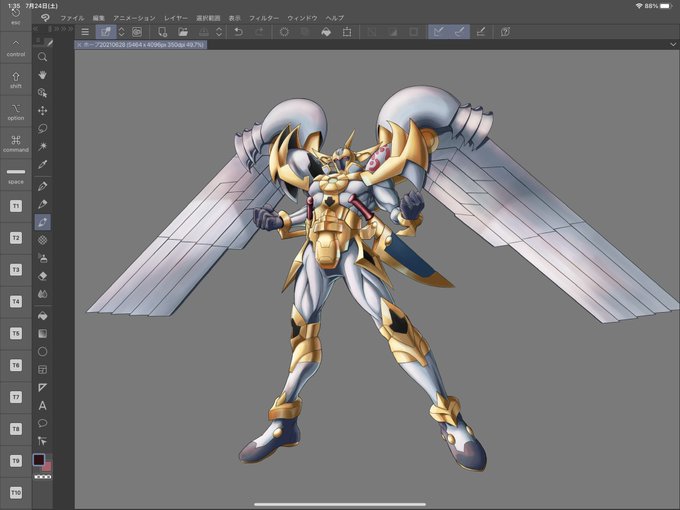This screenshot has height=510, width=680.
Task: Open the 編集 (Edit) menu
Action: tap(99, 18)
